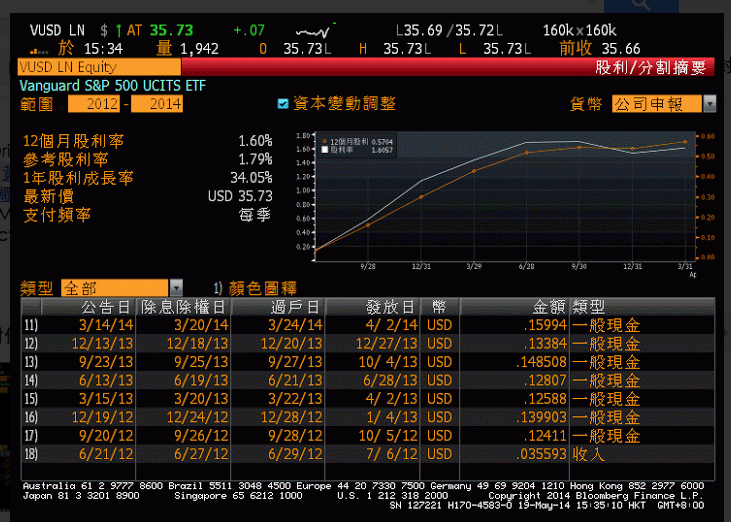Screen dimensions: 731x522
Task: Open the 貨幣 currency dropdown arrow
Action: (709, 103)
